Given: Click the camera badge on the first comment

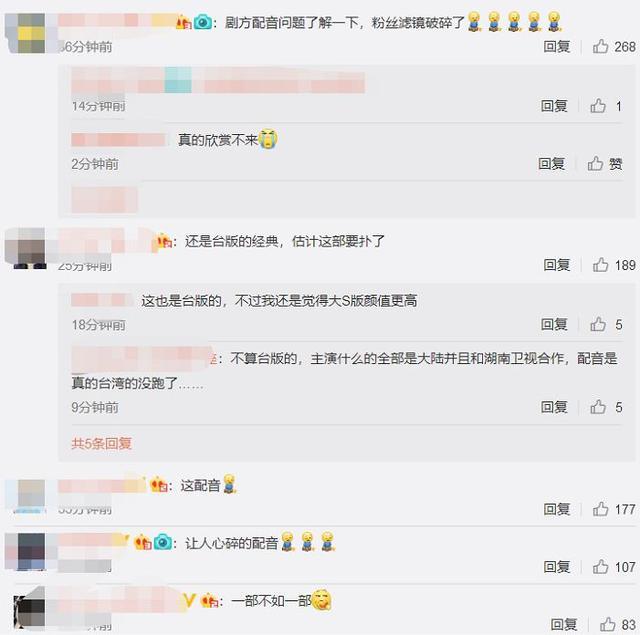Looking at the screenshot, I should pos(203,22).
